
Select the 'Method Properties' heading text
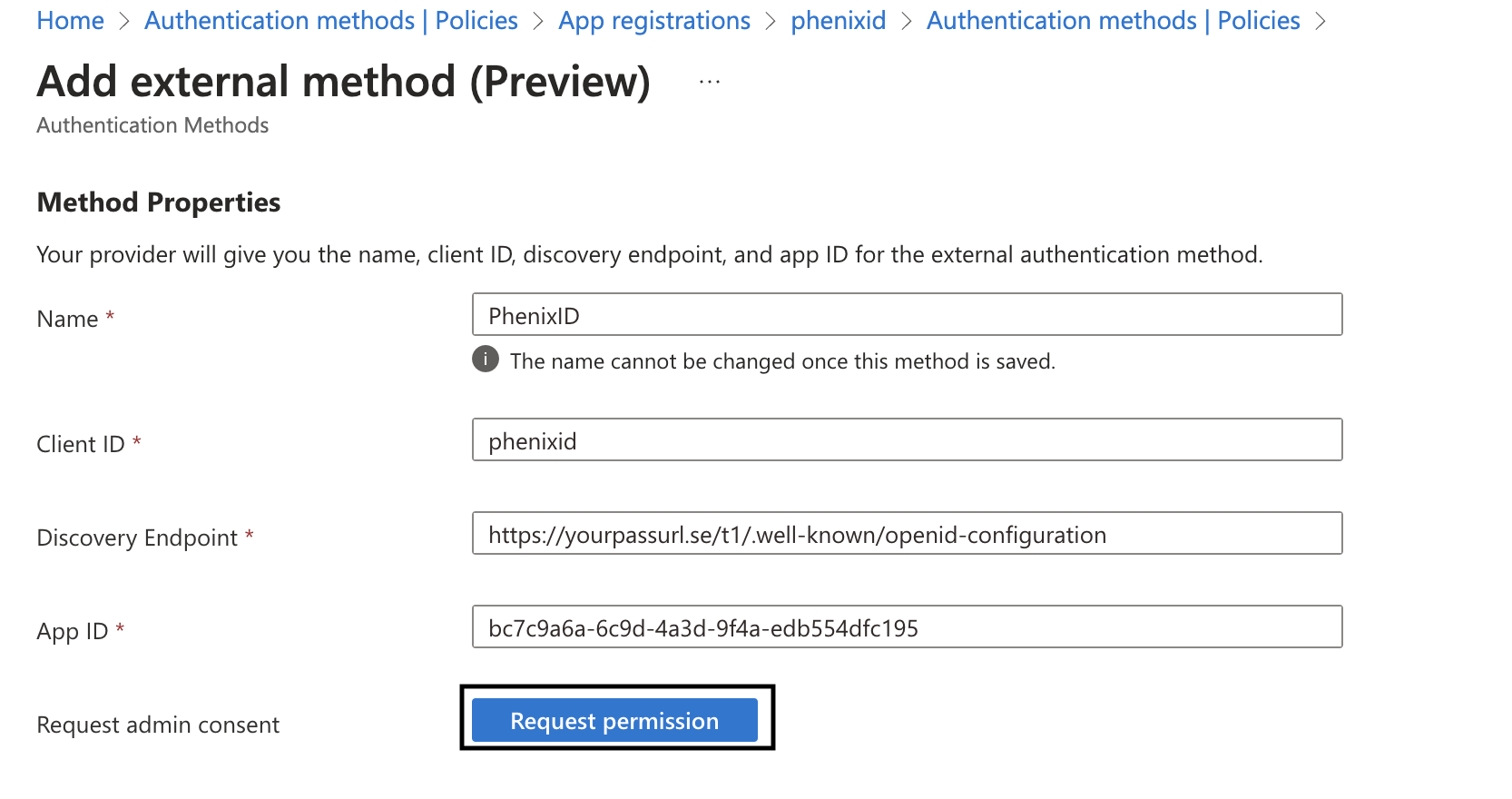click(x=159, y=202)
